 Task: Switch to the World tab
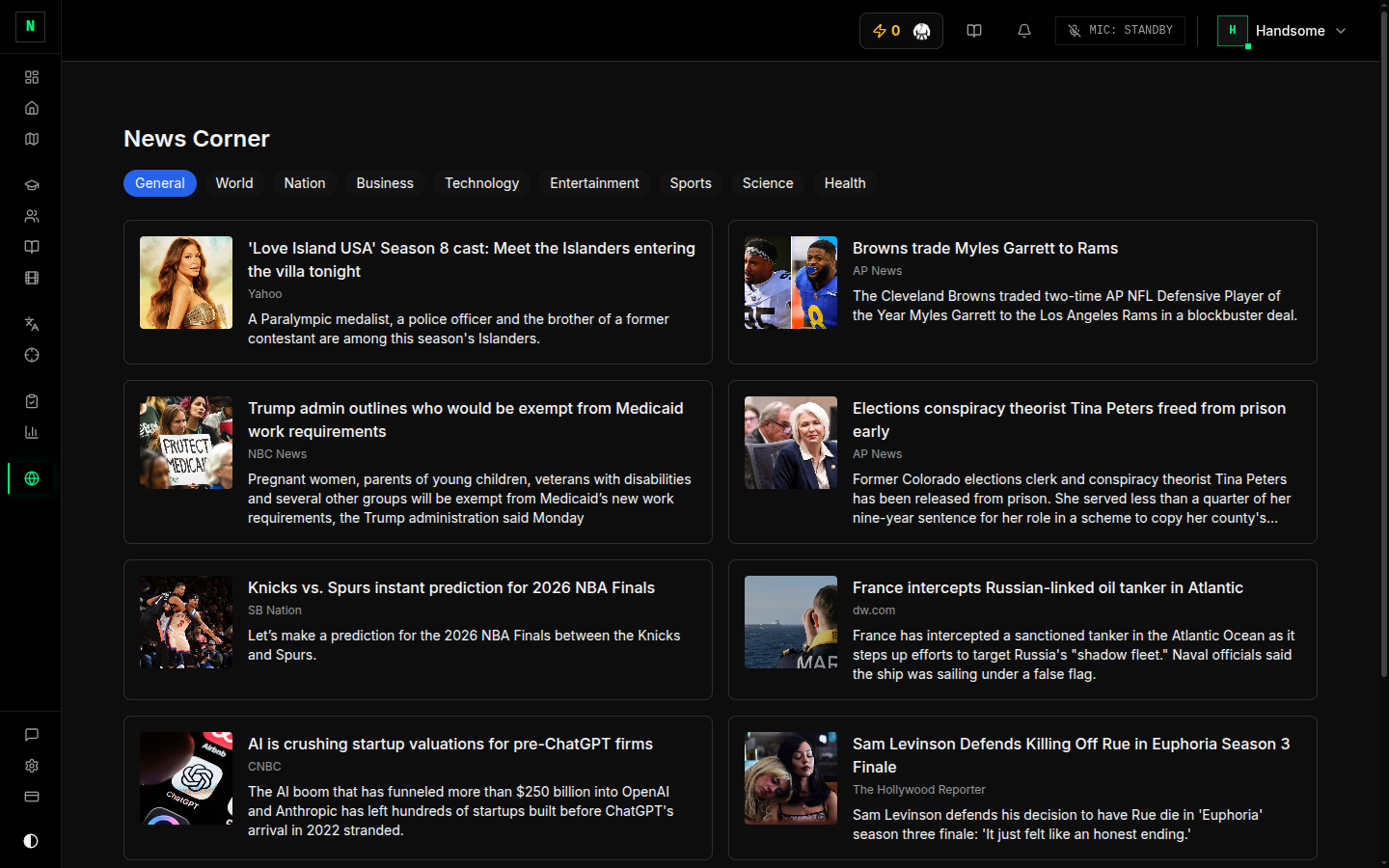coord(234,183)
